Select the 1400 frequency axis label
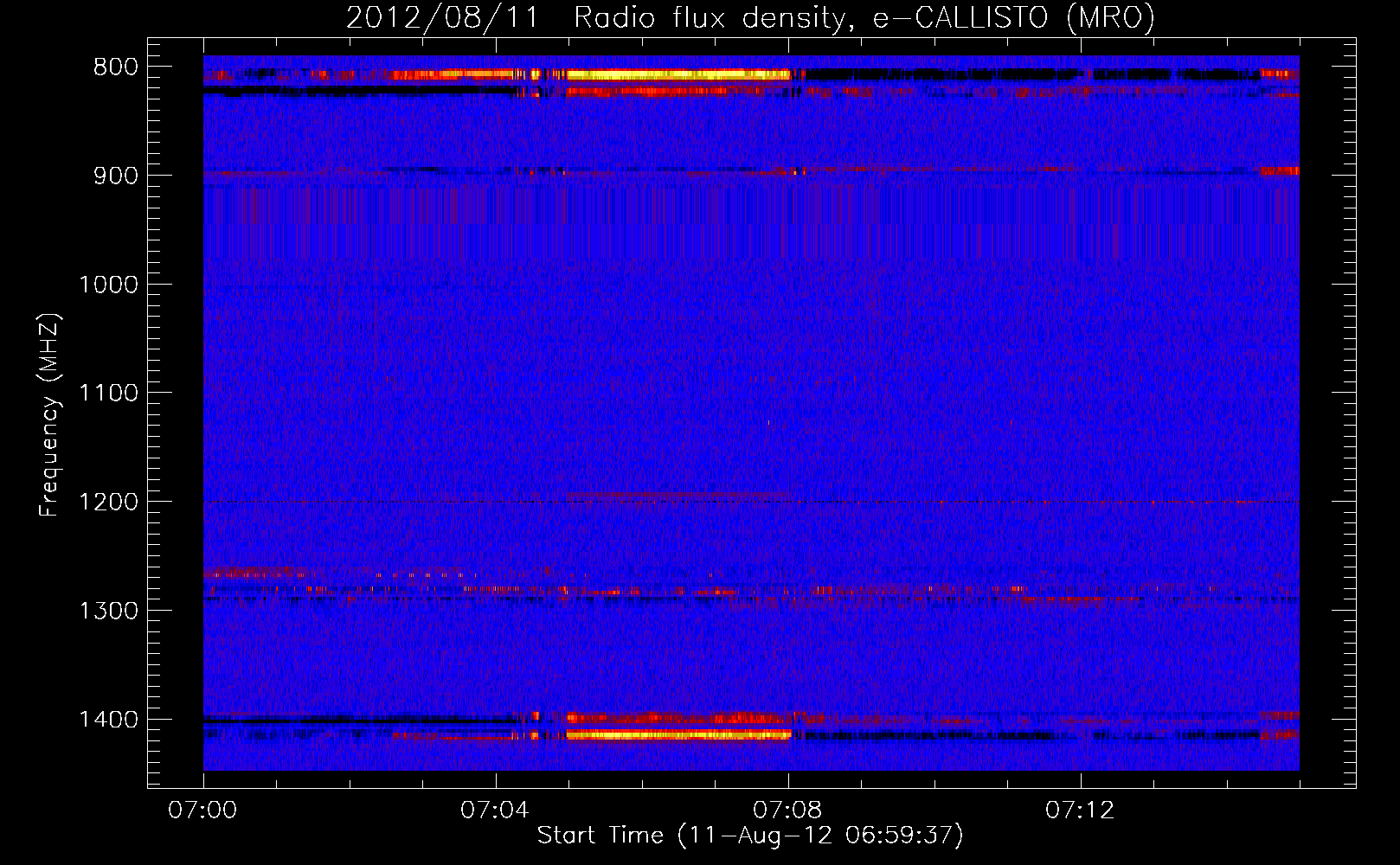The width and height of the screenshot is (1400, 865). [x=109, y=720]
